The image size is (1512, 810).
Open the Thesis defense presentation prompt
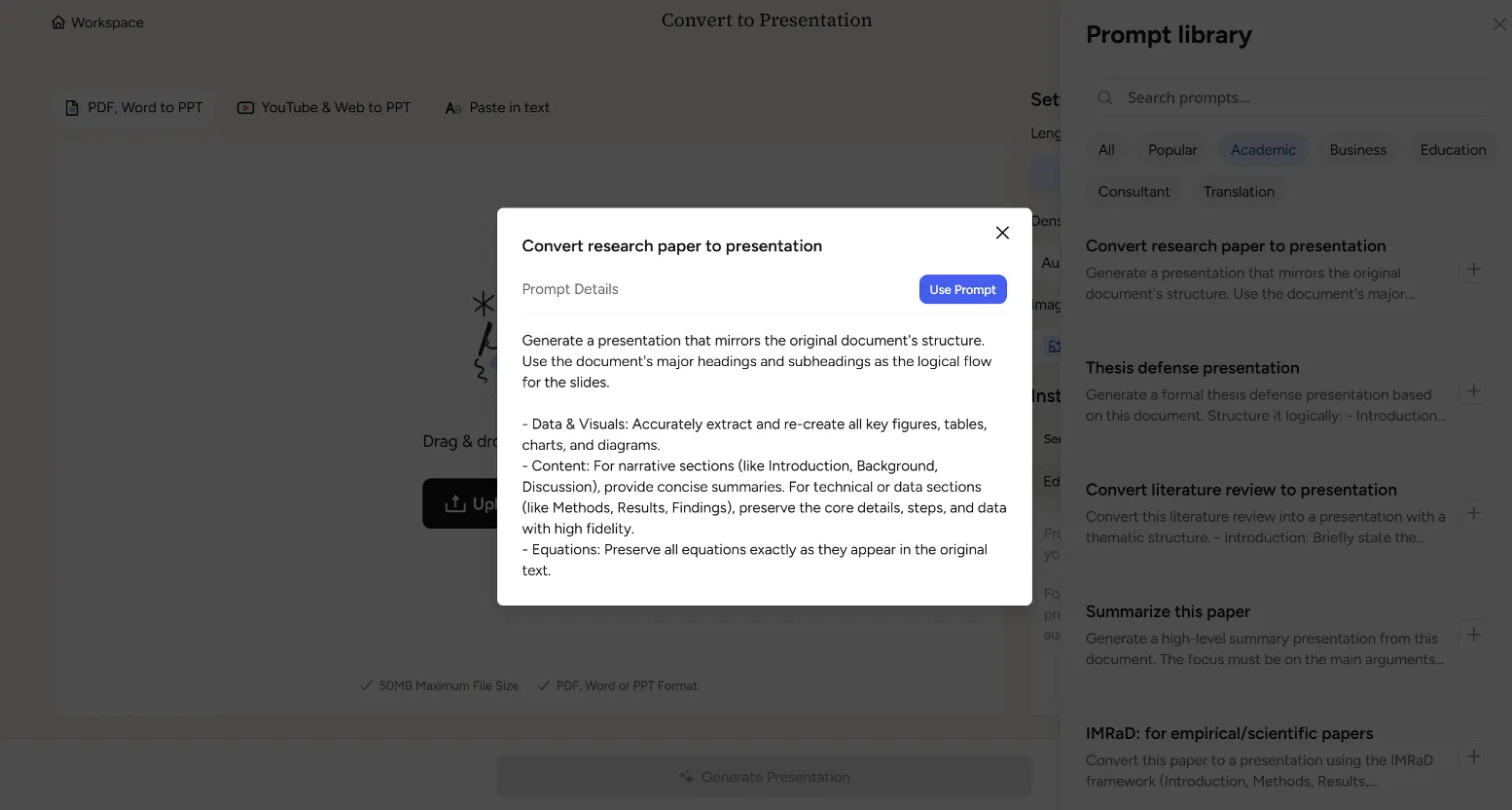pos(1192,368)
